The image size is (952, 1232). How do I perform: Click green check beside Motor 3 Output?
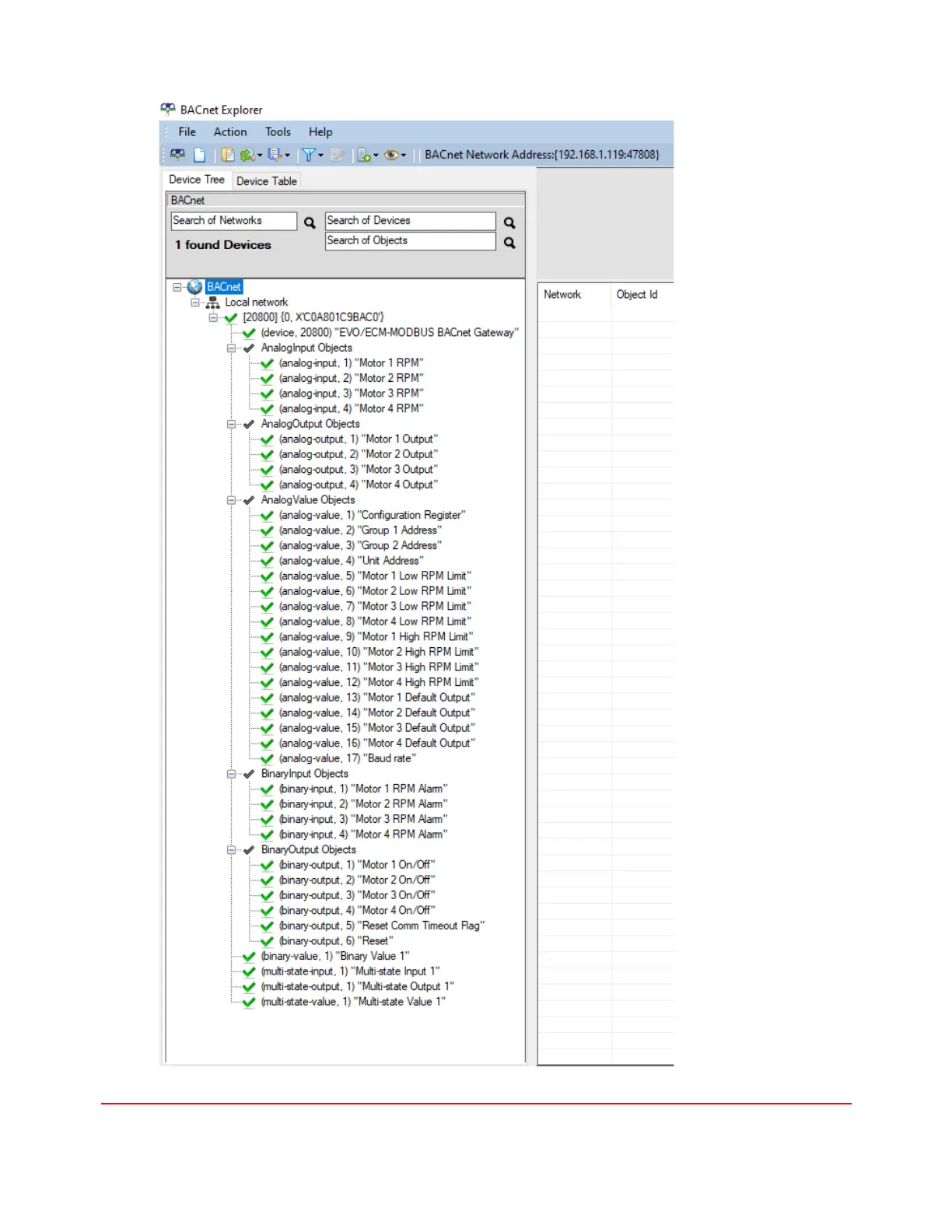267,470
